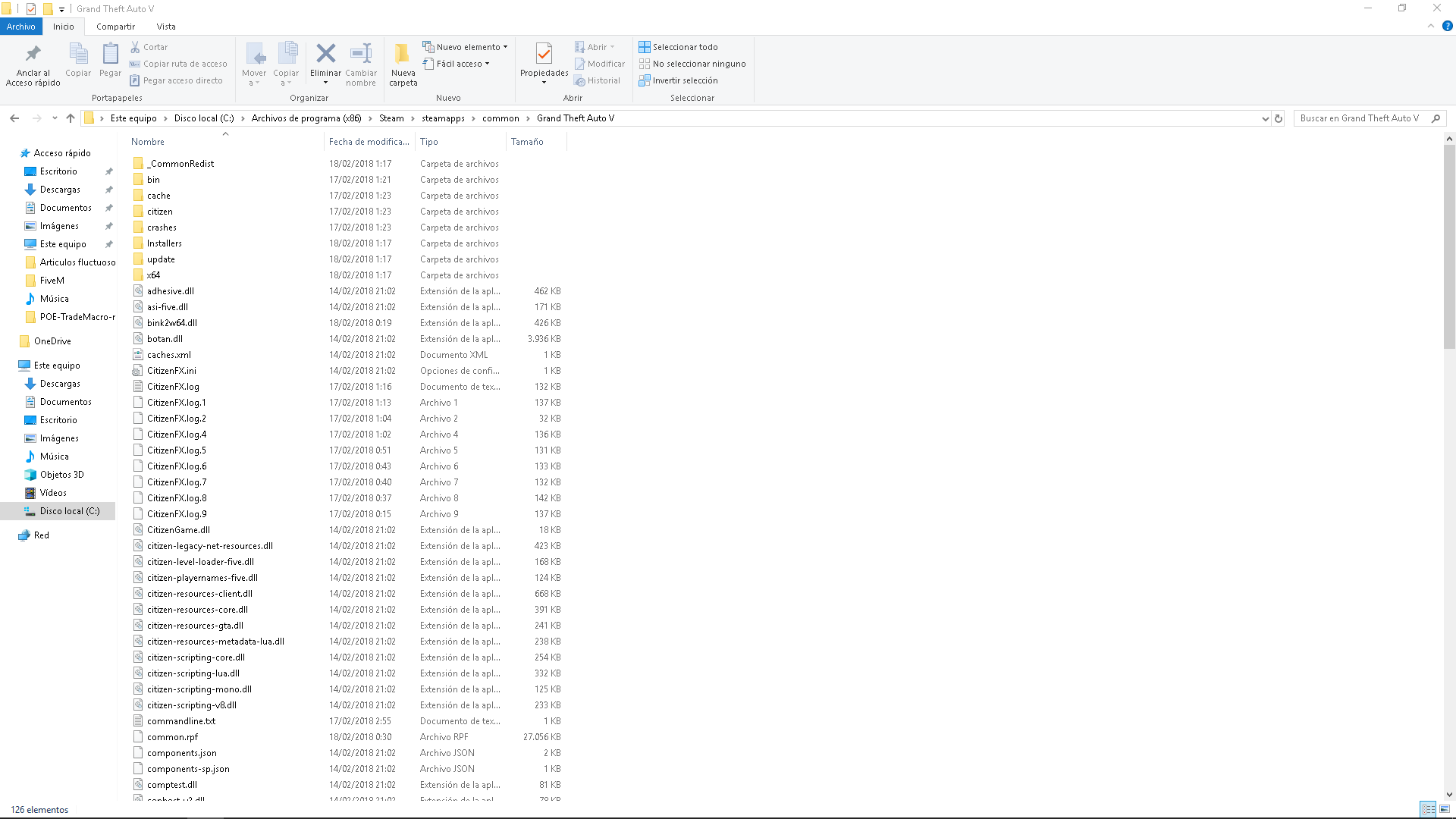Image resolution: width=1456 pixels, height=819 pixels.
Task: Open the Vista ribbon tab
Action: tap(166, 27)
